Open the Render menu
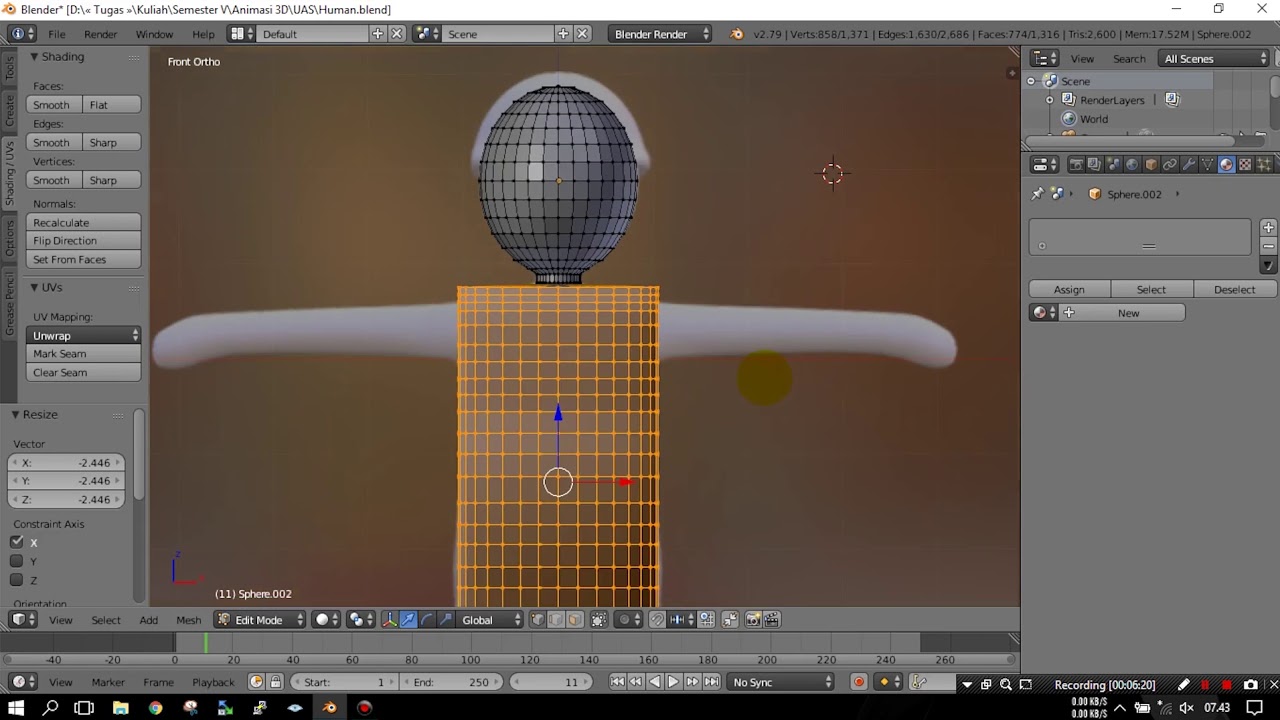1280x720 pixels. (x=100, y=34)
